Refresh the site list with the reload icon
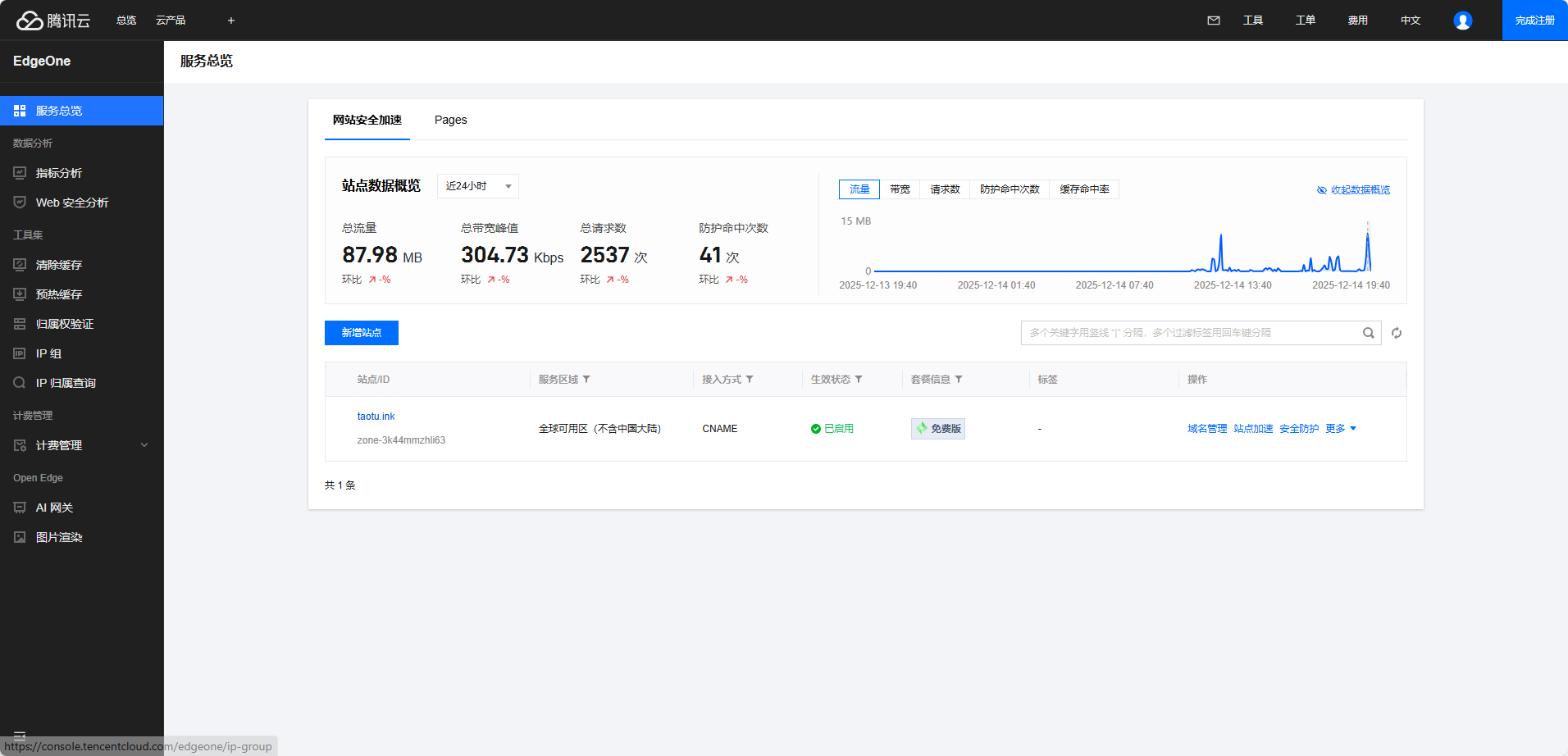 1397,333
